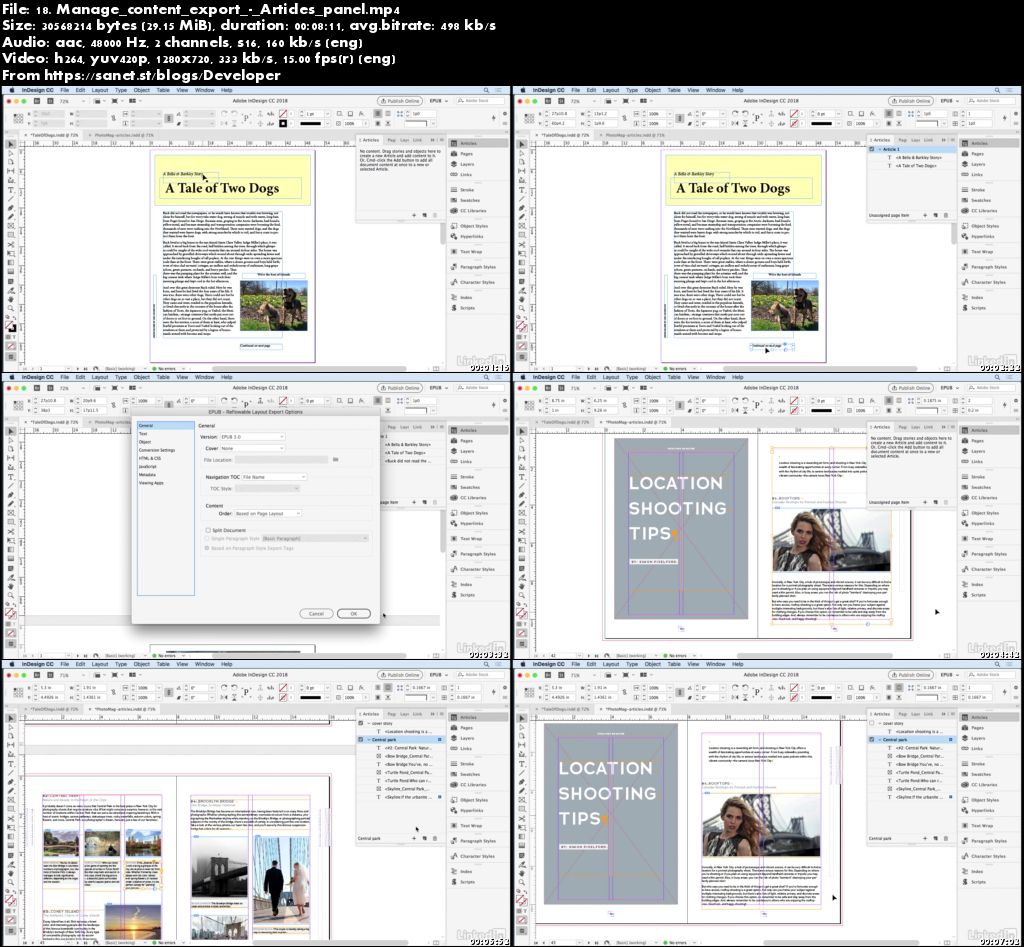1024x947 pixels.
Task: Click OK in the EPUB export dialog
Action: pos(354,614)
